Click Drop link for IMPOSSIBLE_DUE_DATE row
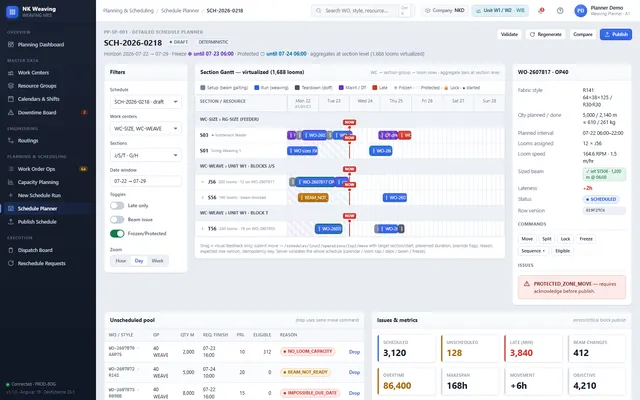The width and height of the screenshot is (640, 400). pyautogui.click(x=354, y=393)
